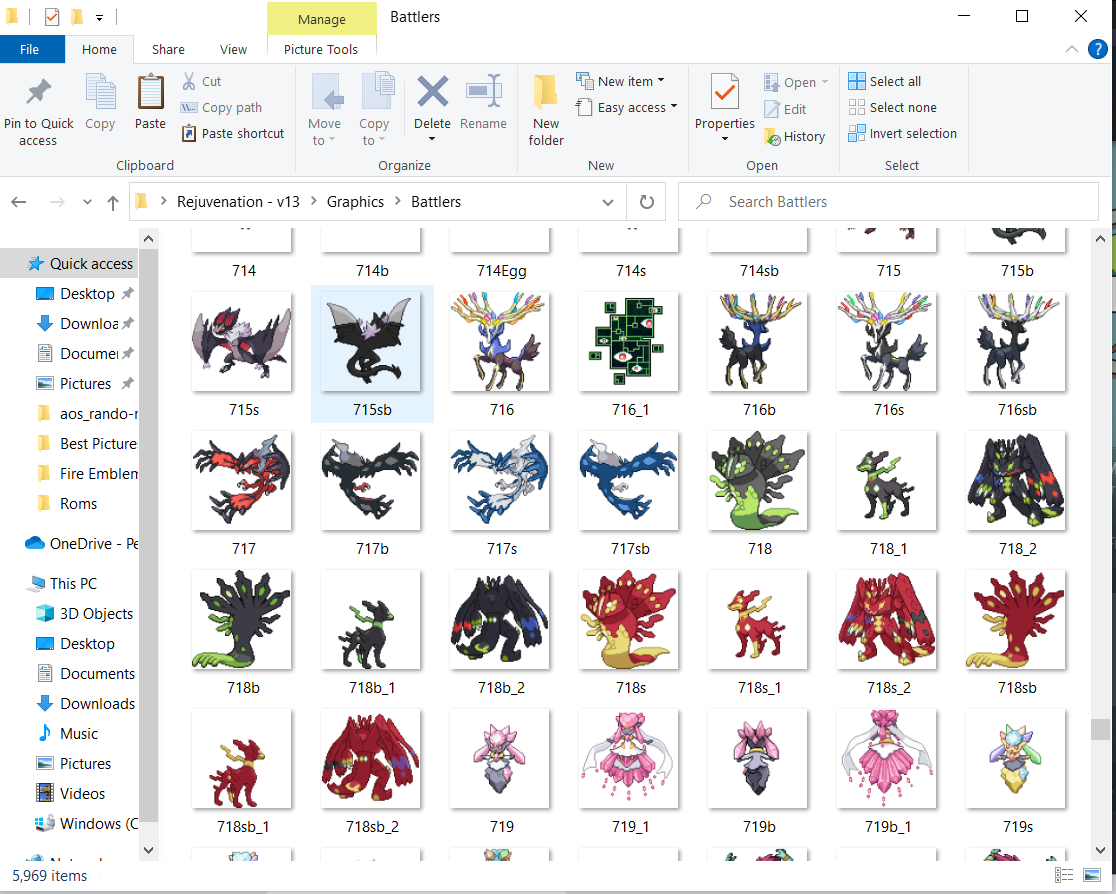The height and width of the screenshot is (894, 1116).
Task: Select the 716_1 green circuit thumbnail
Action: point(629,341)
